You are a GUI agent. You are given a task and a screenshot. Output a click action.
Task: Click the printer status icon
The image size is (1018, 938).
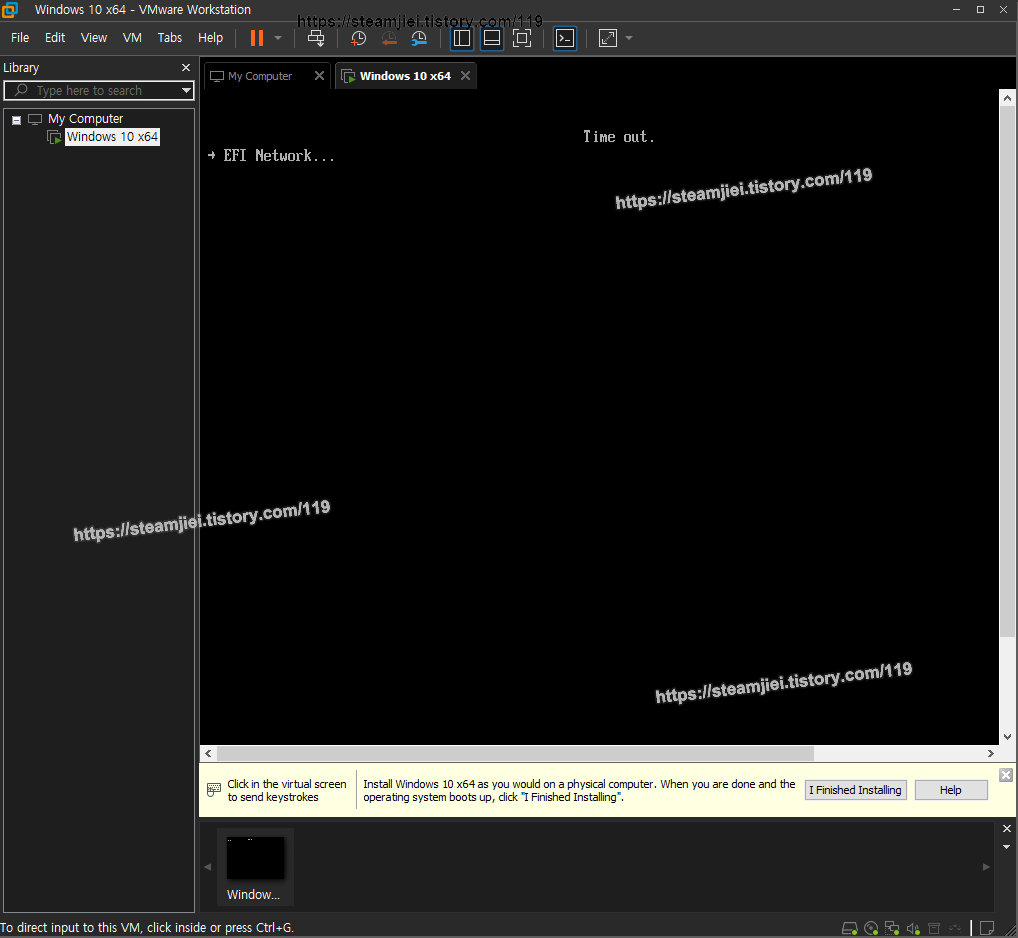[x=934, y=928]
